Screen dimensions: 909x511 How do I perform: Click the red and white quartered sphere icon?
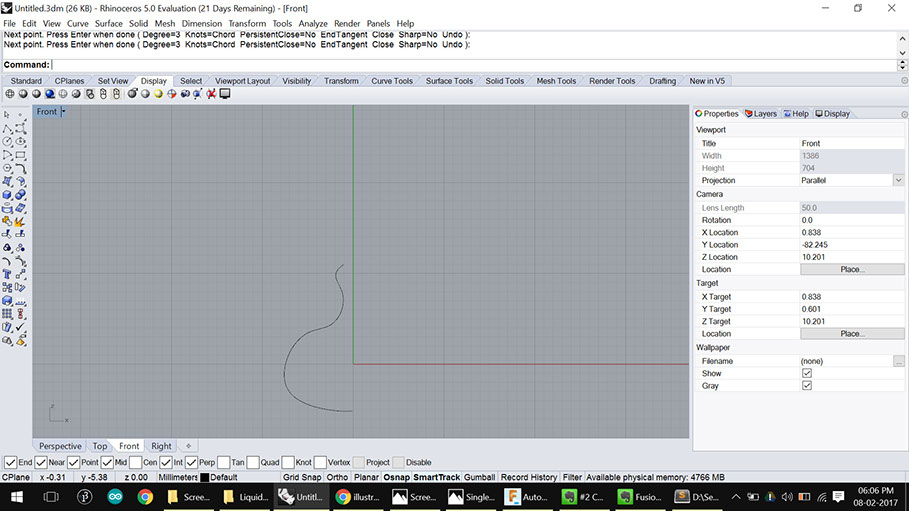pyautogui.click(x=172, y=94)
